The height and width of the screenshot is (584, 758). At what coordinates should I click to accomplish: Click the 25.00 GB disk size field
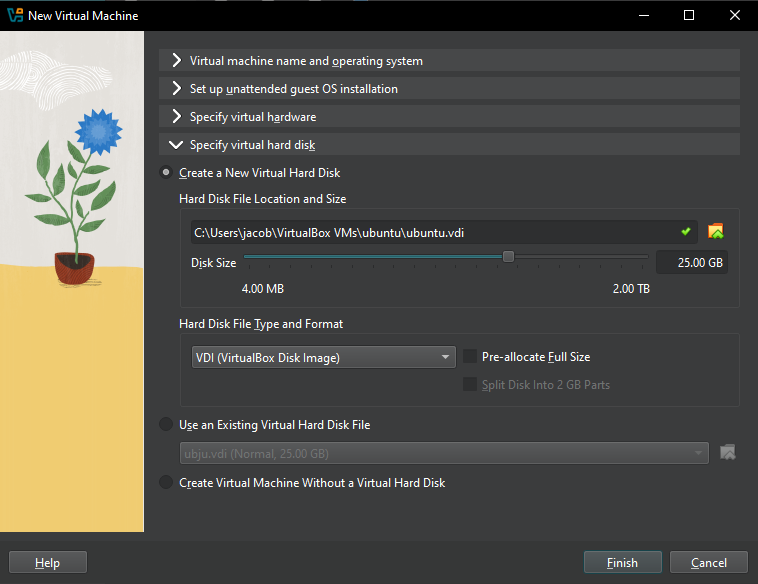pos(691,263)
